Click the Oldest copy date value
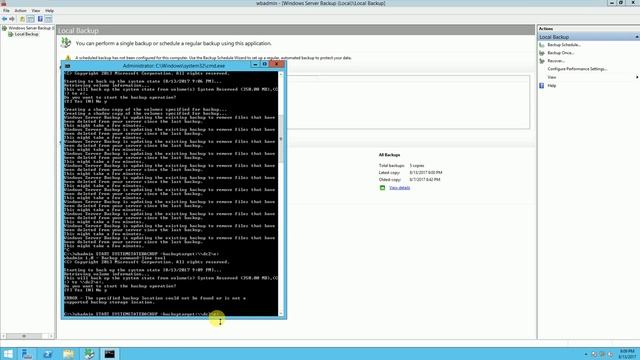 [424, 180]
